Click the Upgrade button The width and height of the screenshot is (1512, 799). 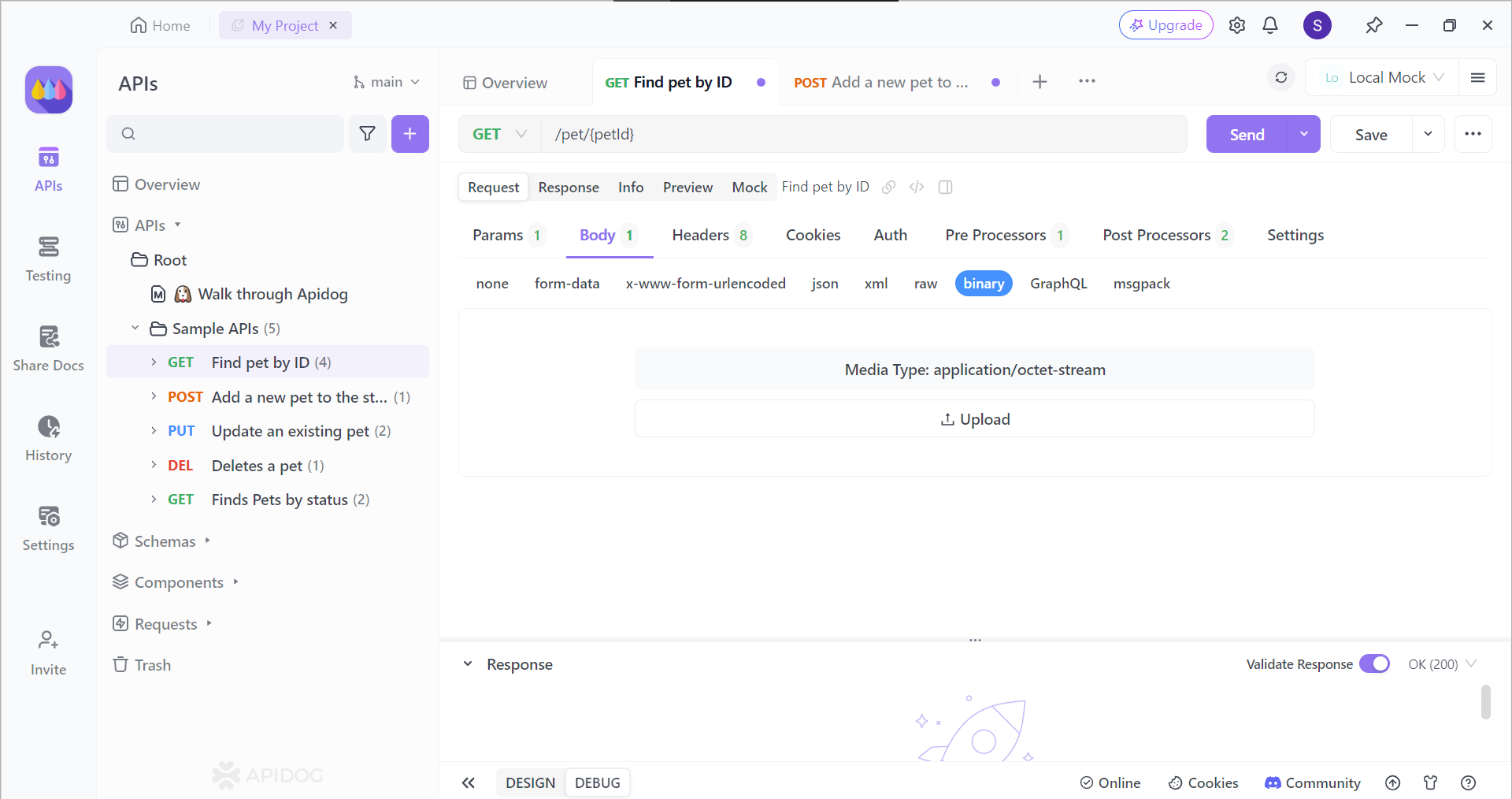(1166, 25)
